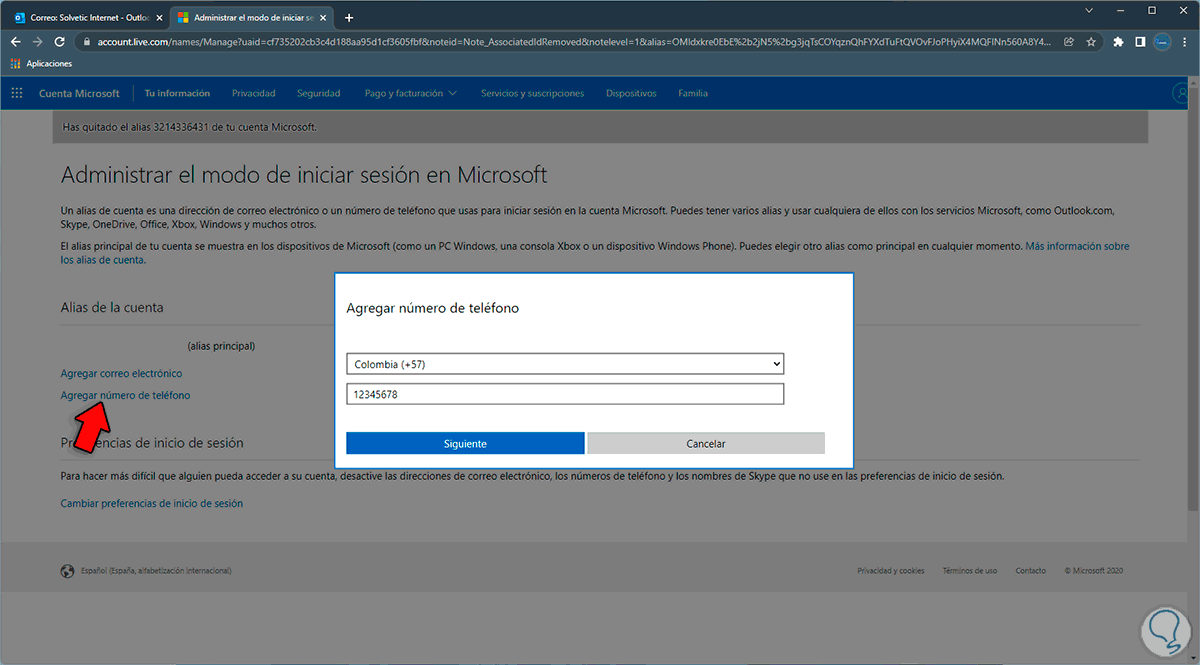Click the browser address bar URL

[x=575, y=42]
